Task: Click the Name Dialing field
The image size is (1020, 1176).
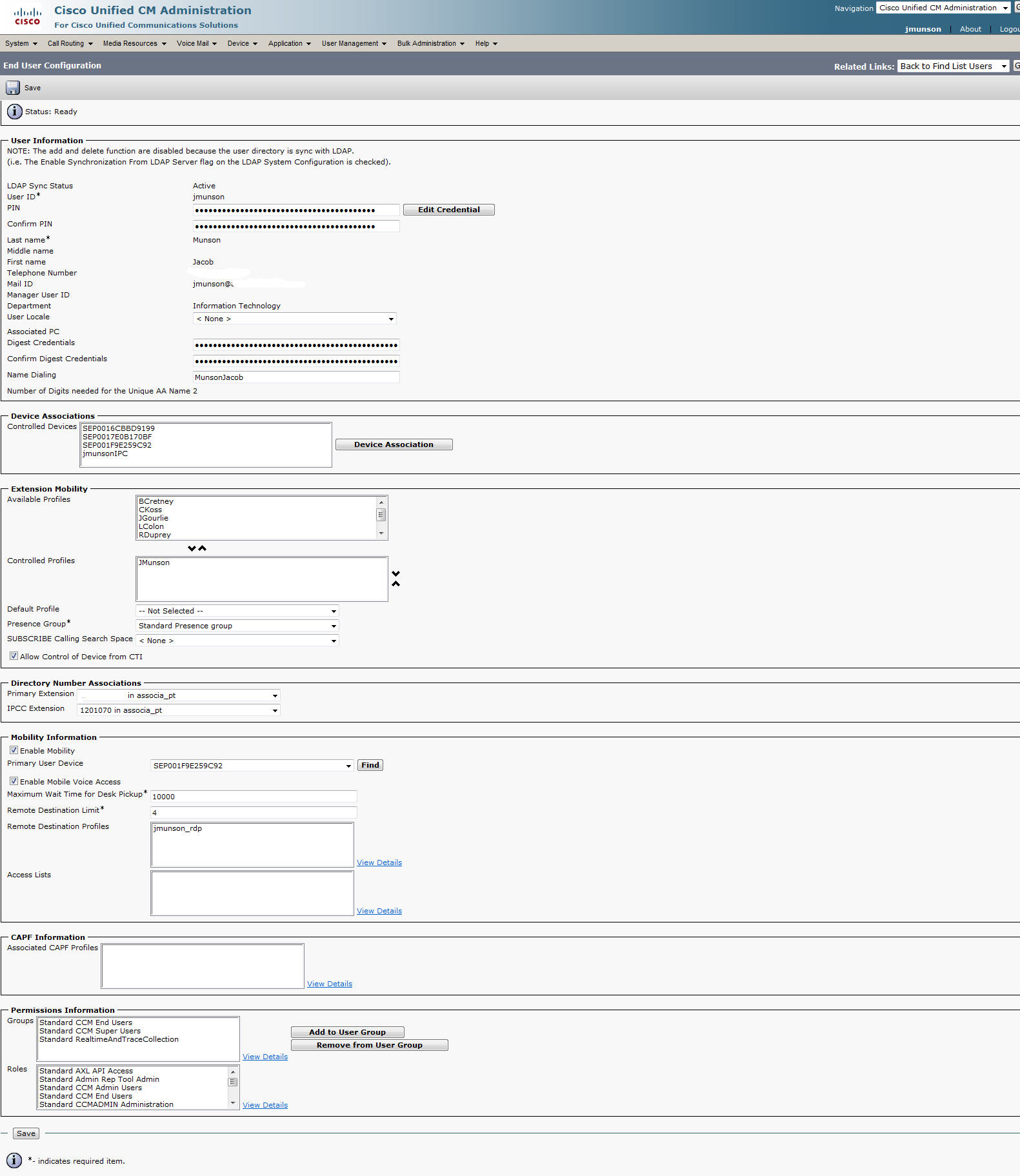Action: 296,377
